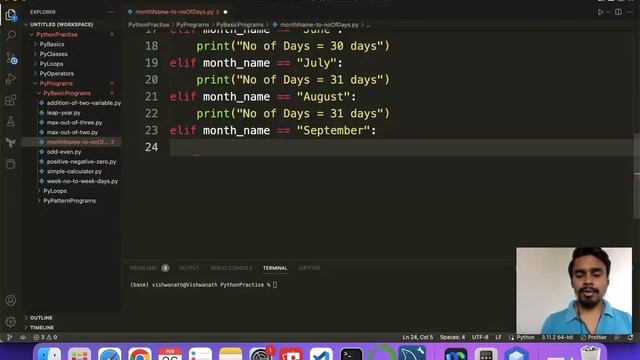Image resolution: width=640 pixels, height=360 pixels.
Task: Run the Python file with play button
Action: pos(600,12)
